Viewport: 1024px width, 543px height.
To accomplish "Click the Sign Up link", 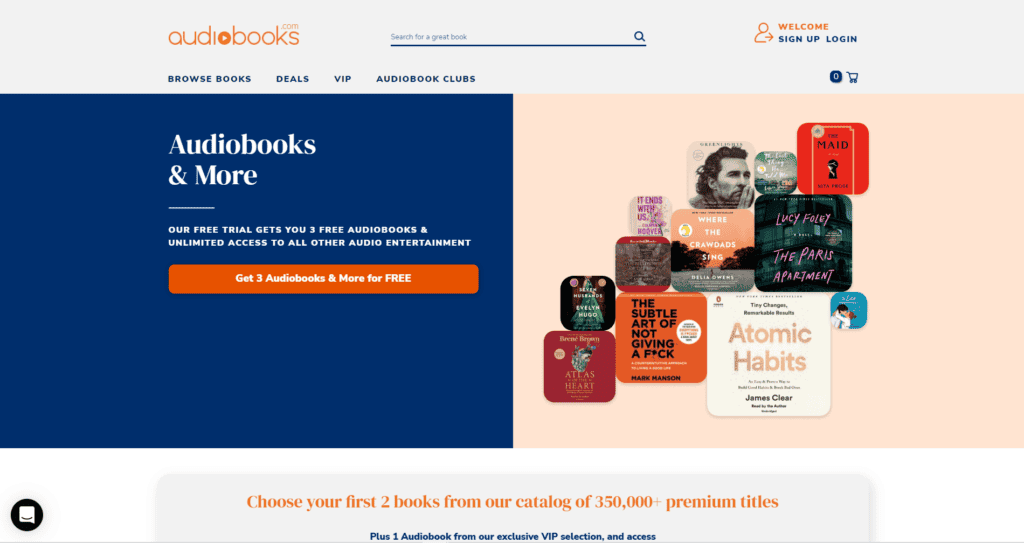I will tap(799, 39).
